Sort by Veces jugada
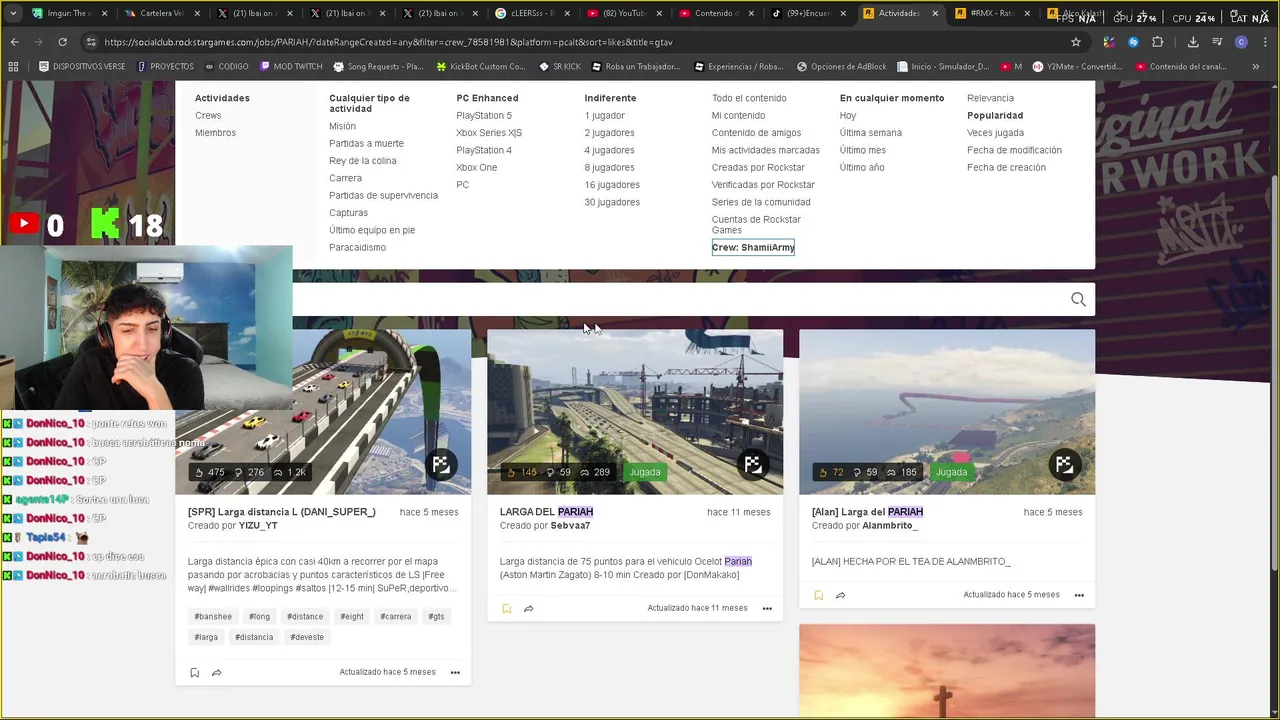This screenshot has width=1280, height=720. pyautogui.click(x=995, y=133)
